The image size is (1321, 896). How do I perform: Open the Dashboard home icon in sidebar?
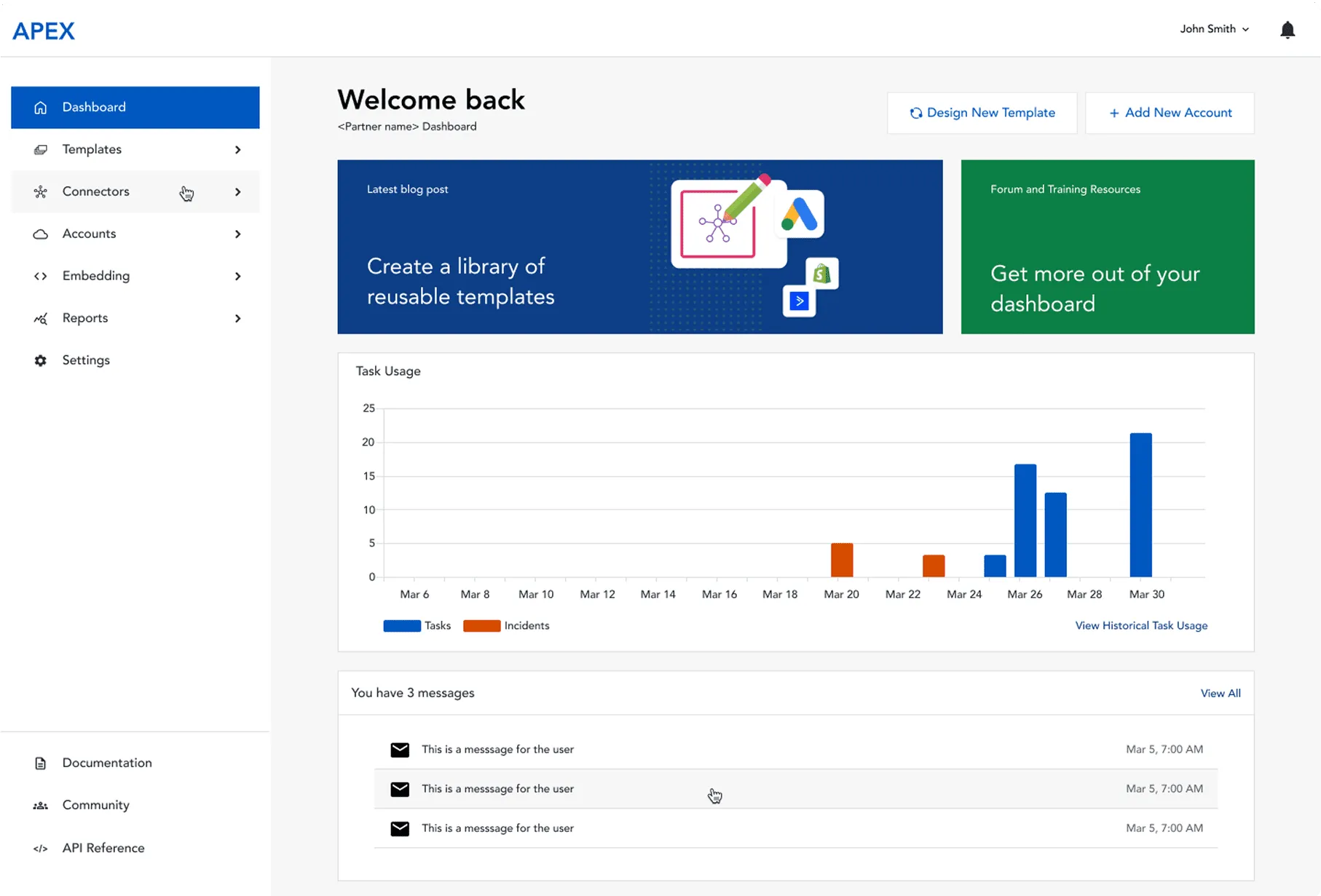pyautogui.click(x=41, y=107)
